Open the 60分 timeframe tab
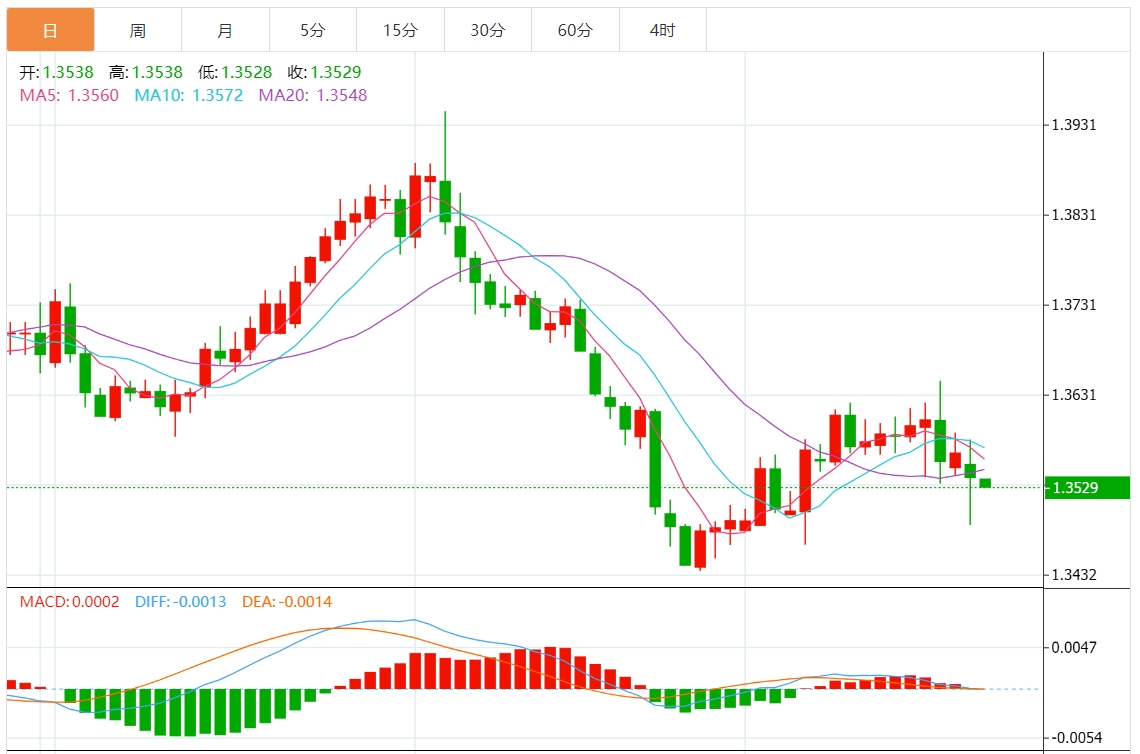 point(575,30)
